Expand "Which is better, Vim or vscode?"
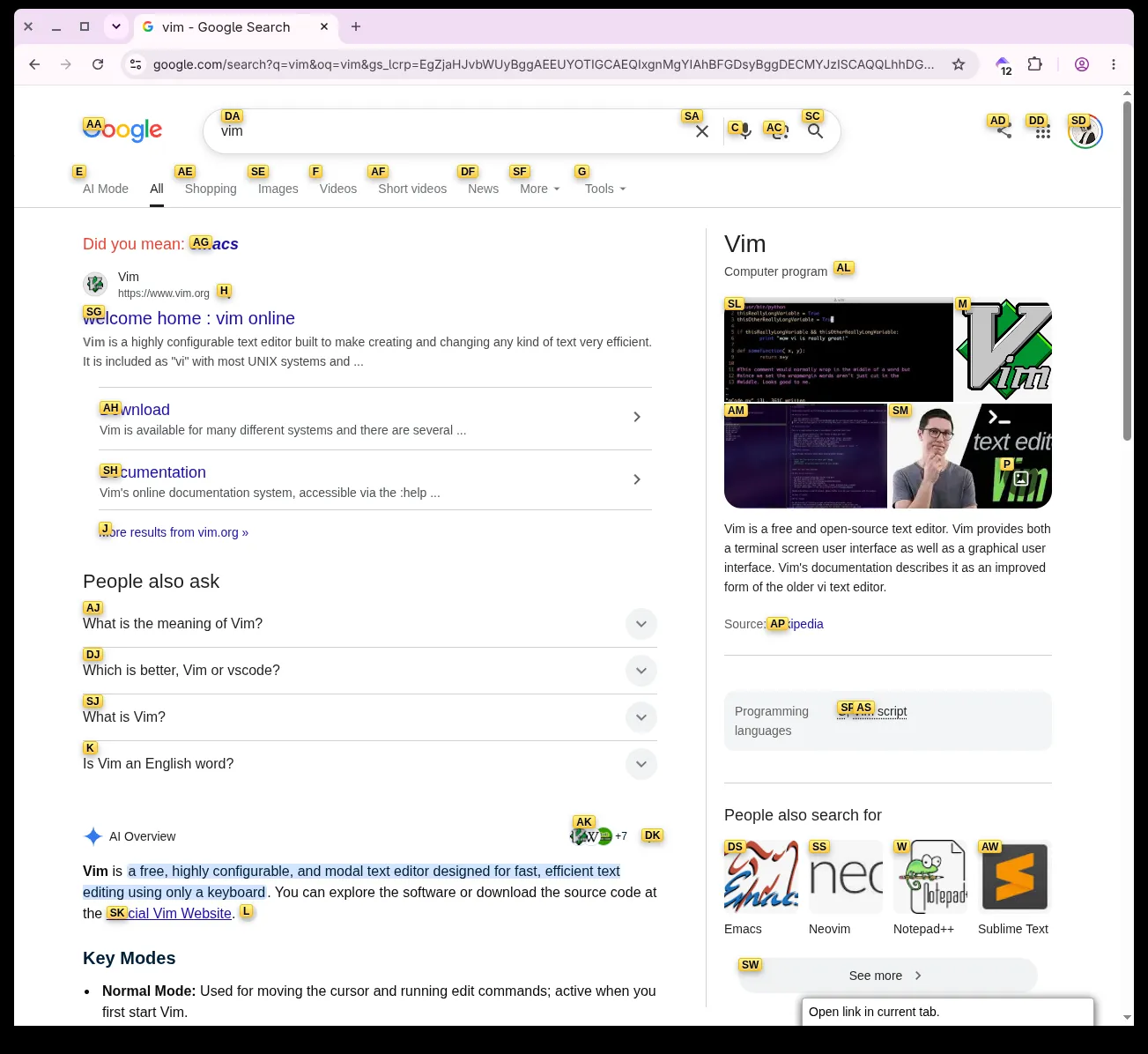 point(370,671)
